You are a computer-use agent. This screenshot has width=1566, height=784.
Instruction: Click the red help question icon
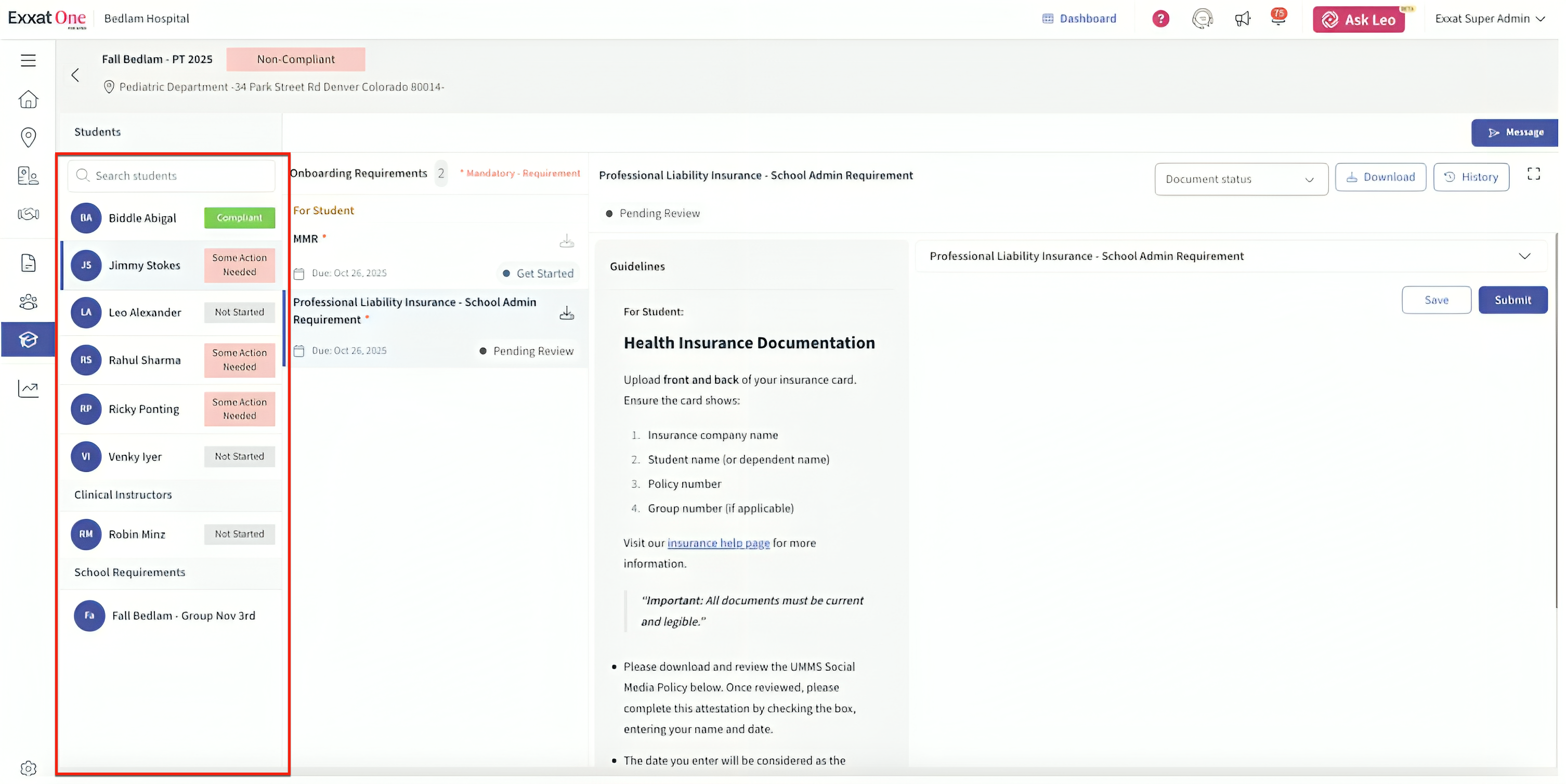point(1160,19)
